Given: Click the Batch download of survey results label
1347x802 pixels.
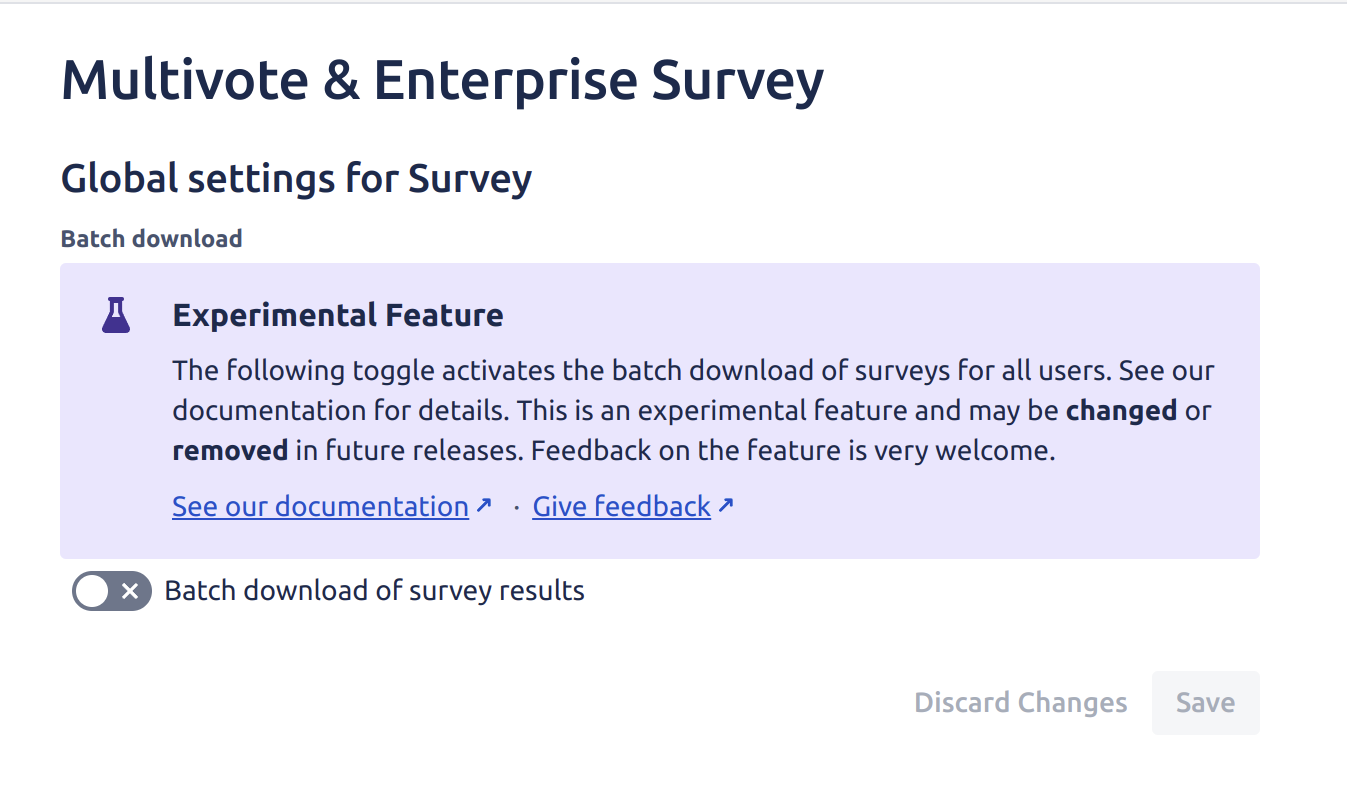Looking at the screenshot, I should click(374, 591).
